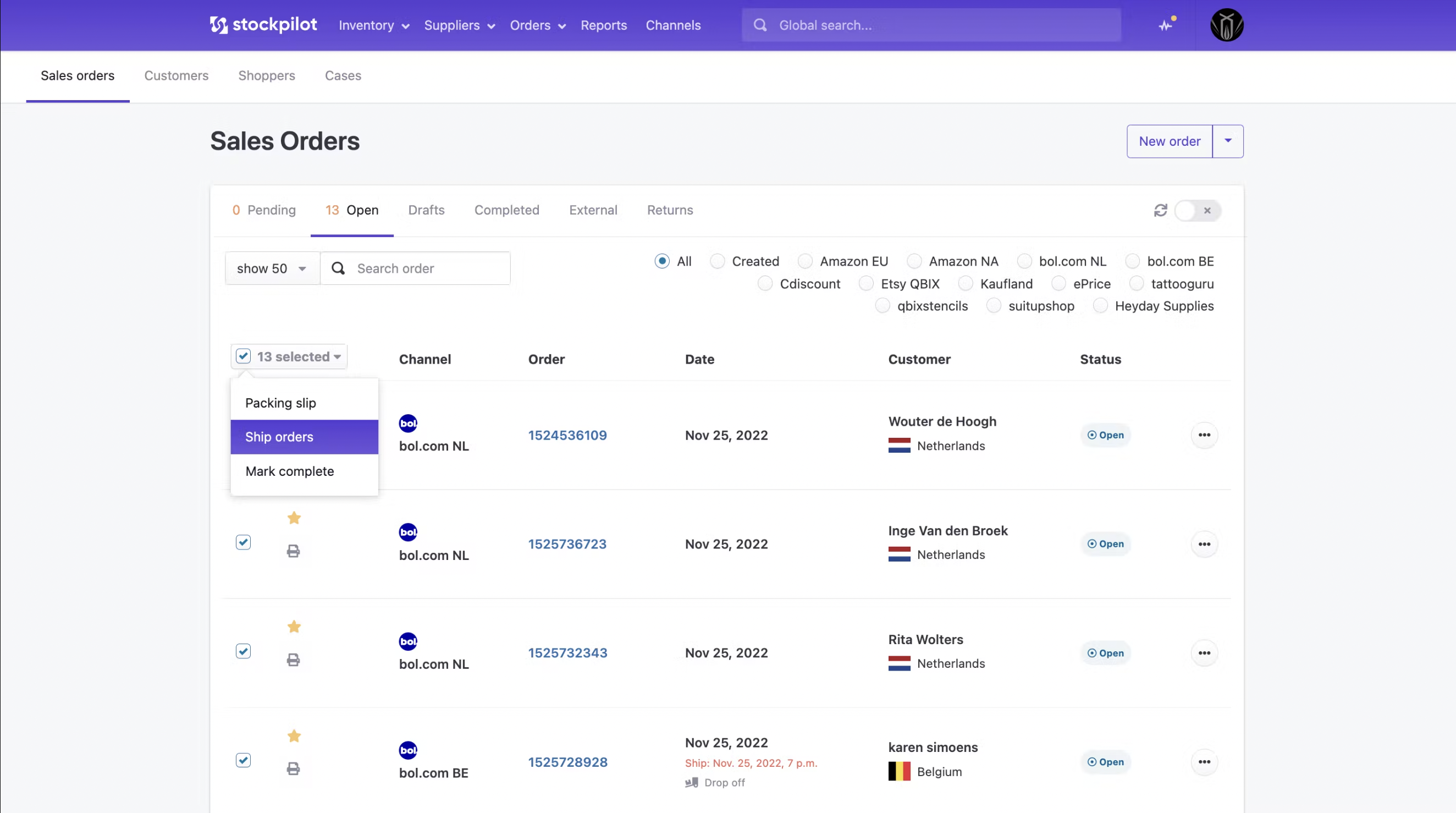The width and height of the screenshot is (1456, 813).
Task: Open more options for order 1524536109
Action: coord(1204,435)
